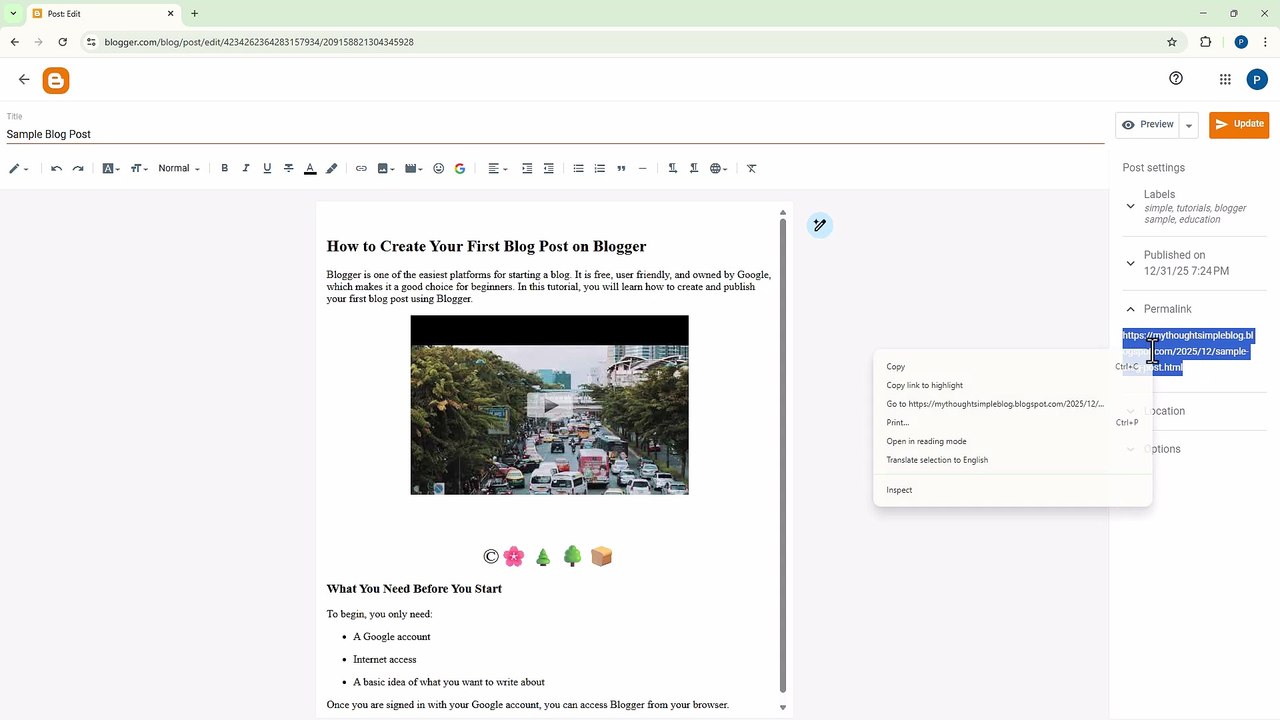This screenshot has width=1280, height=720.
Task: Set left-to-right text direction
Action: coord(672,168)
